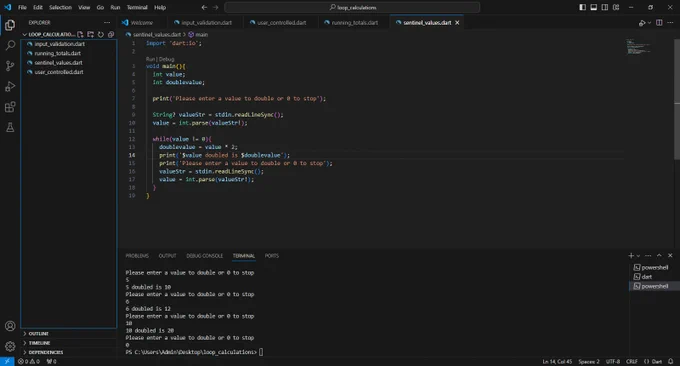
Task: Split the editor to the right
Action: pyautogui.click(x=659, y=23)
